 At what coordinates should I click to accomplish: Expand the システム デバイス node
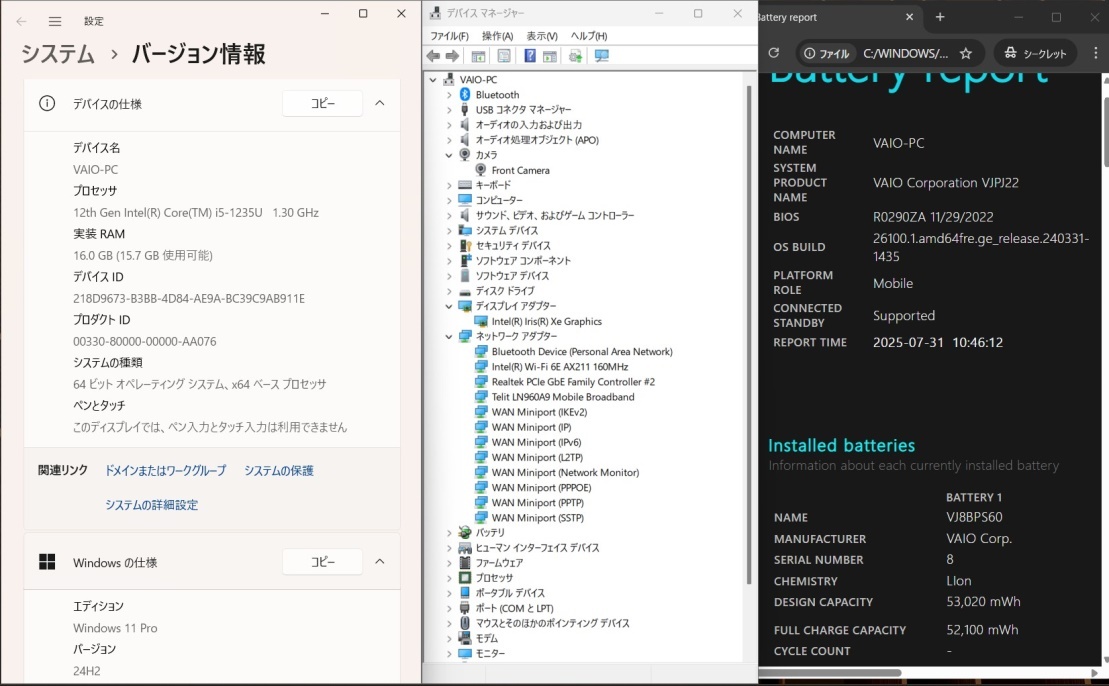click(x=449, y=231)
